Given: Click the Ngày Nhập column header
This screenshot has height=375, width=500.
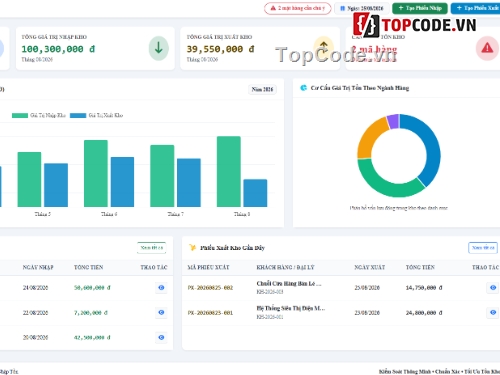Looking at the screenshot, I should 38,267.
